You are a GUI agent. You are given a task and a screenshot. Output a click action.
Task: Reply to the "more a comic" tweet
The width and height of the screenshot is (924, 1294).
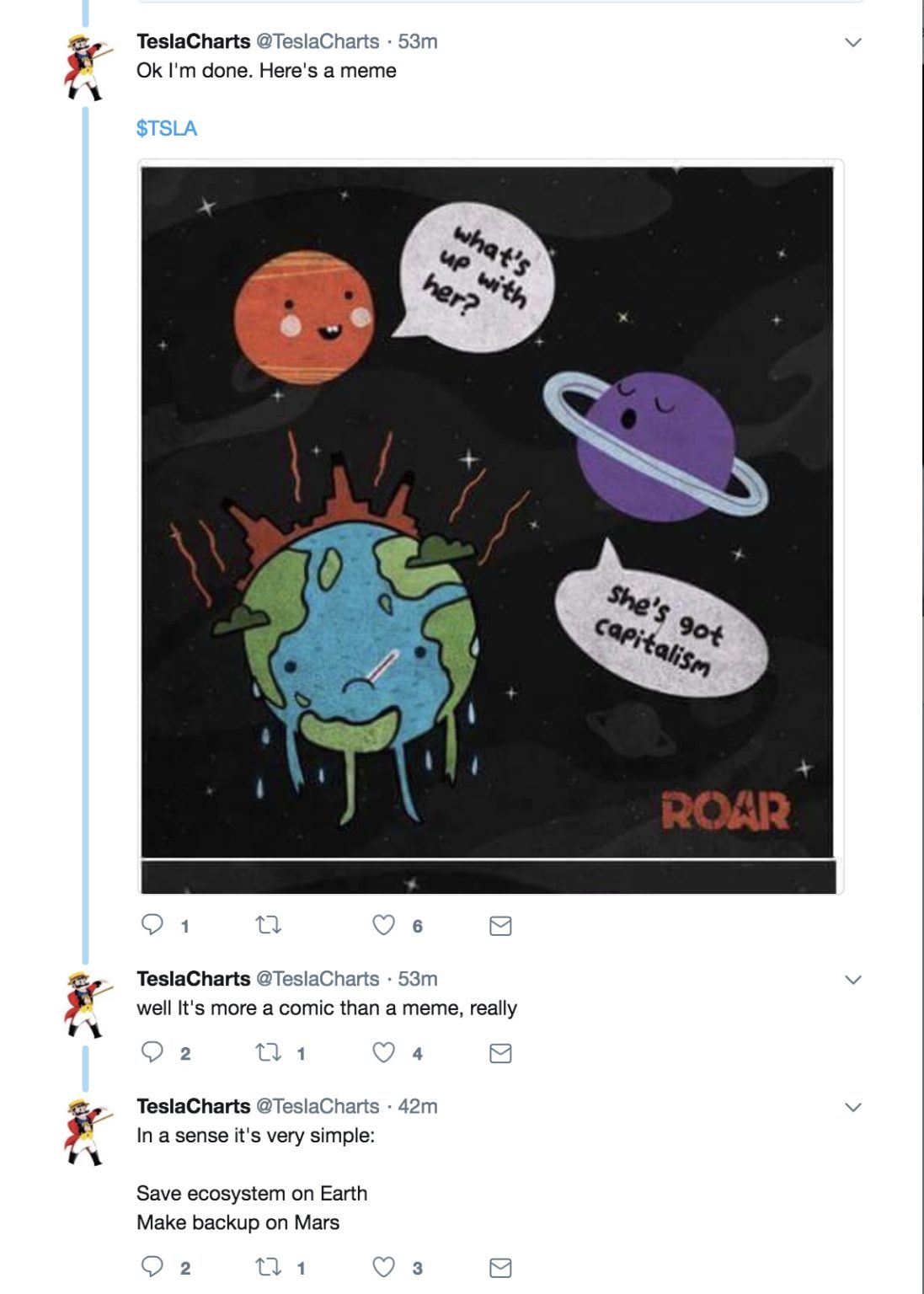(x=152, y=1052)
